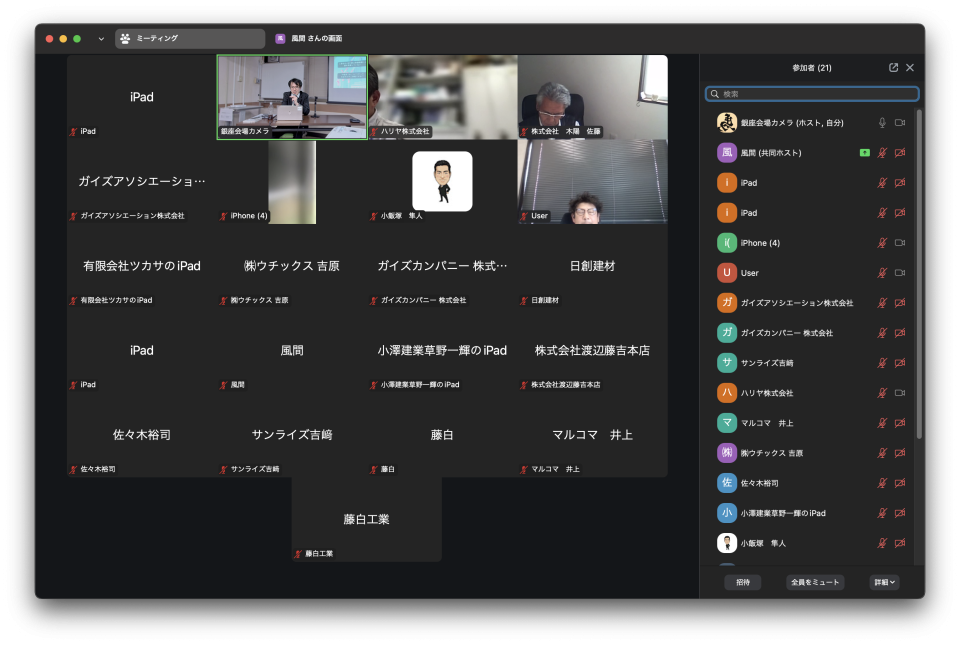Toggle disabled camera for 佐々木裕司
The height and width of the screenshot is (645, 960).
click(900, 483)
